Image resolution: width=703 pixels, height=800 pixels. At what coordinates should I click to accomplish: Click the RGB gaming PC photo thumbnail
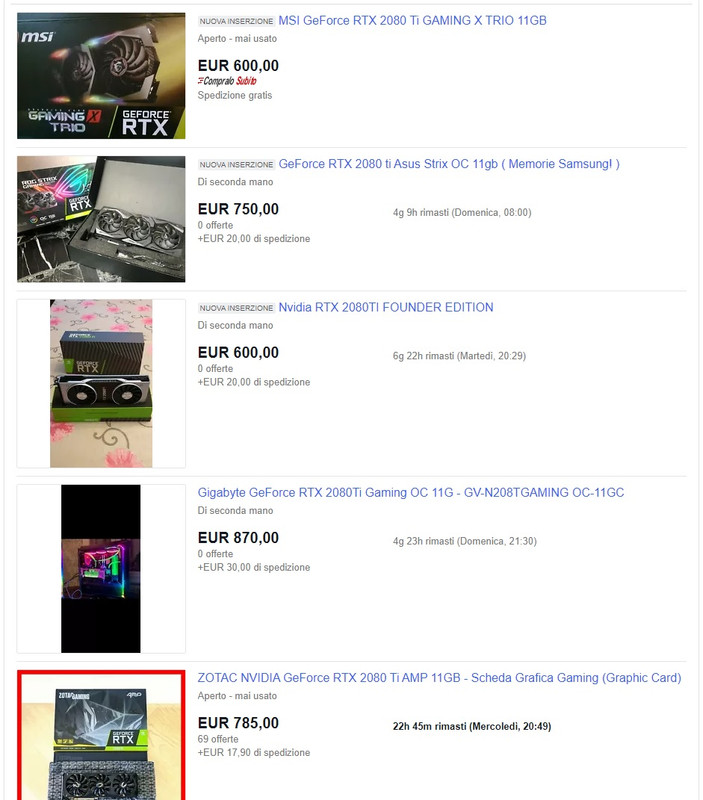coord(101,568)
